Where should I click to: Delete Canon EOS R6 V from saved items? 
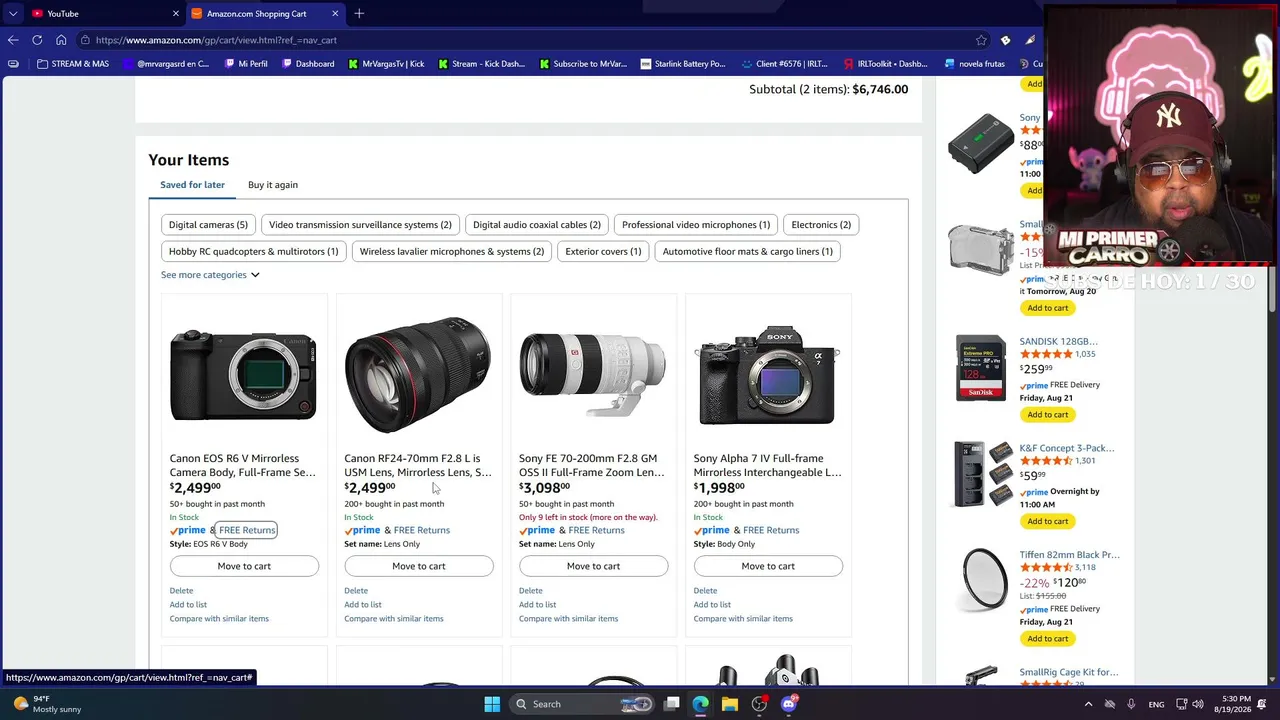point(181,591)
